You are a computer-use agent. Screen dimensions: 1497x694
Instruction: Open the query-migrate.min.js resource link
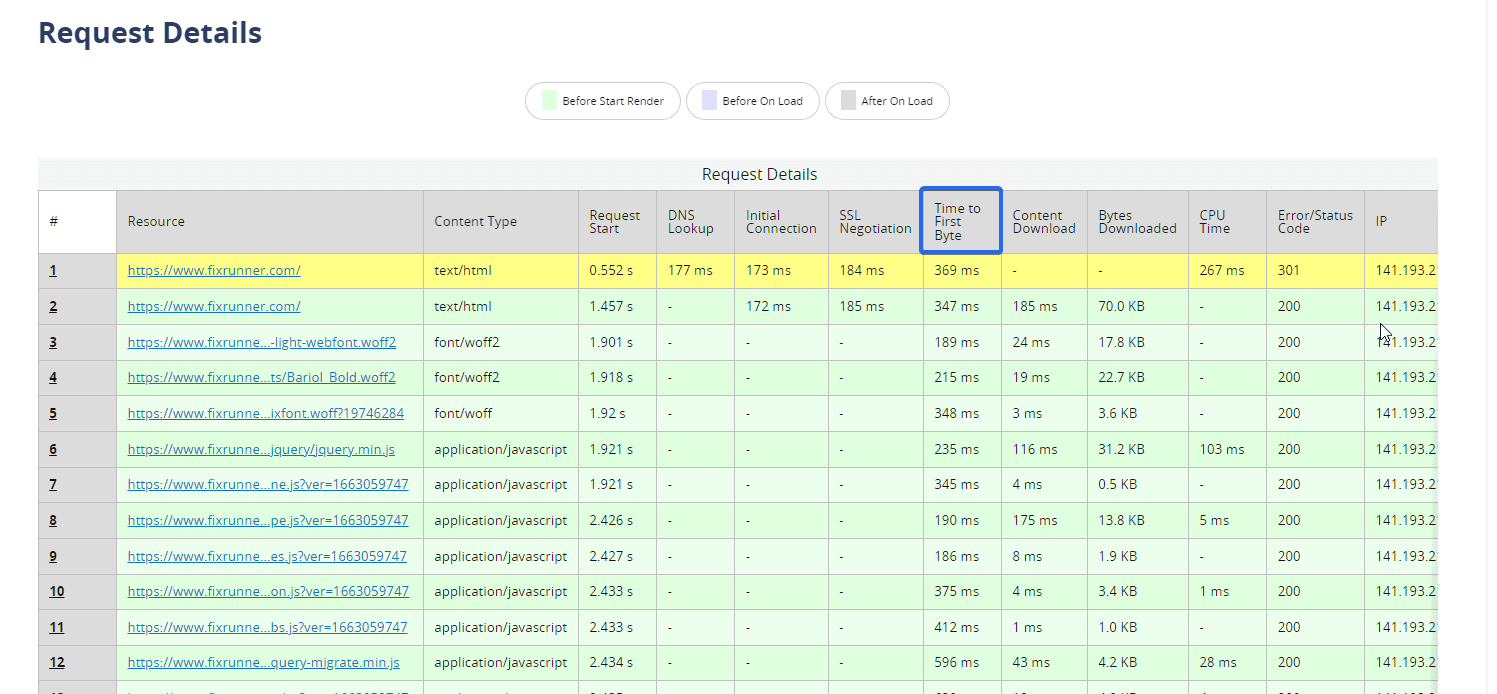[x=264, y=662]
